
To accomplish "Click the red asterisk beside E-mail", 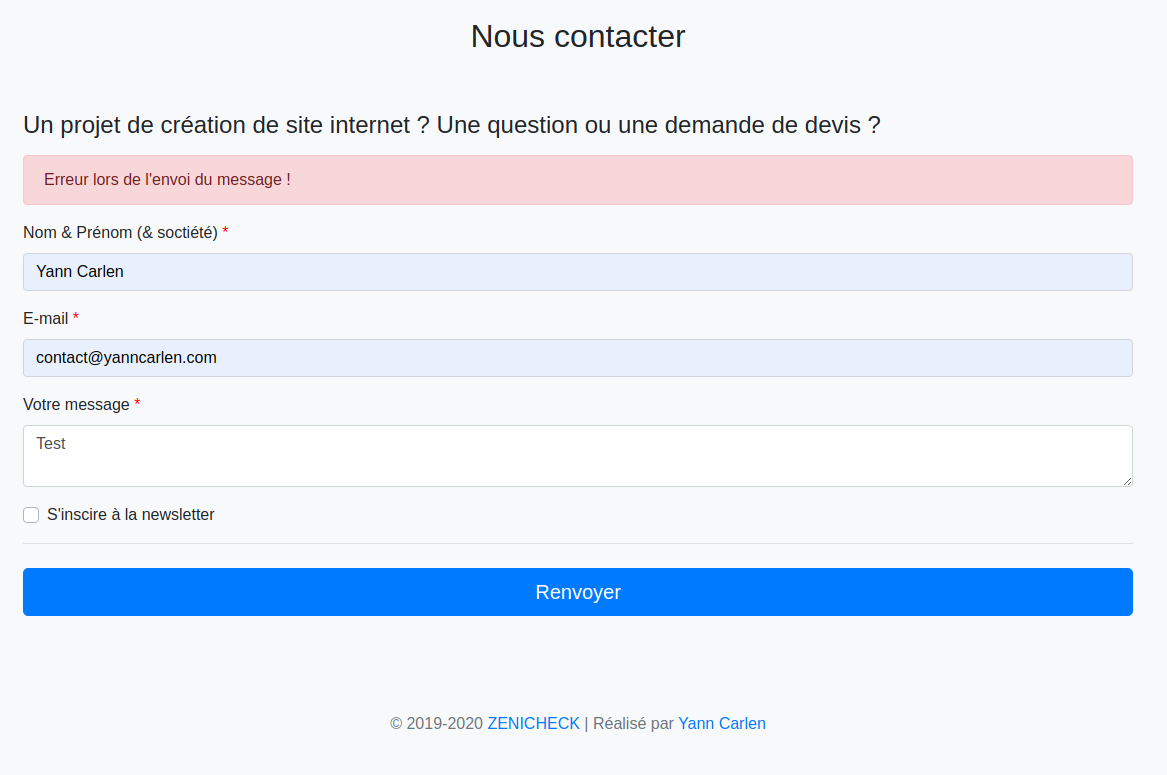I will pos(76,318).
